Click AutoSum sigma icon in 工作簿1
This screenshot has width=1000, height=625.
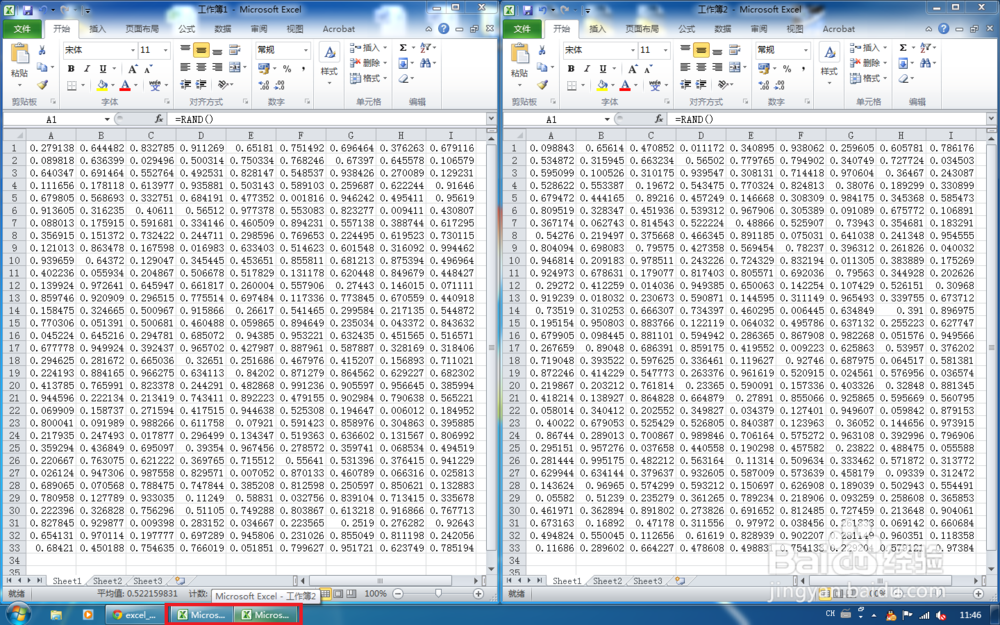[x=403, y=48]
